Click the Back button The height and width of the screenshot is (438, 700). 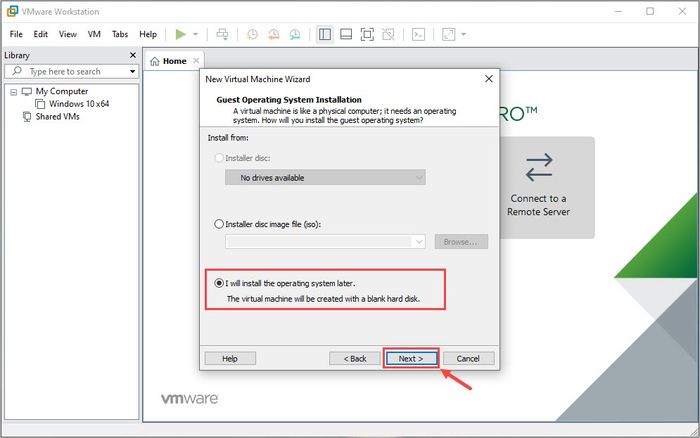pos(355,359)
